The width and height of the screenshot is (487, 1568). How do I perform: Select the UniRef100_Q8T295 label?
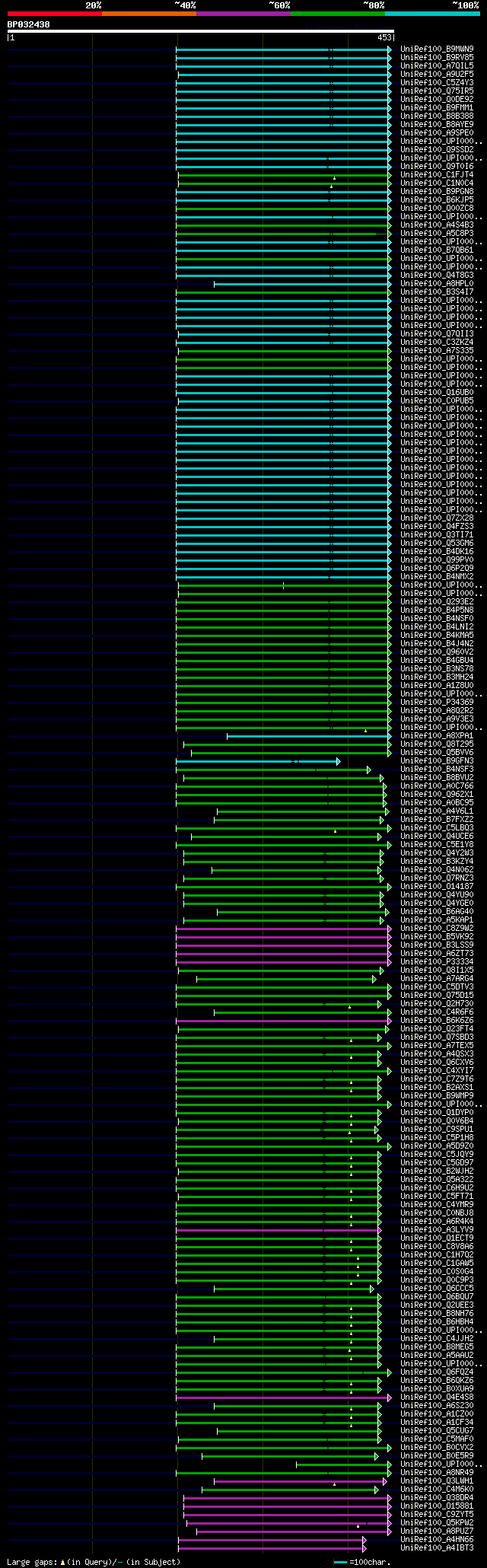click(x=437, y=744)
